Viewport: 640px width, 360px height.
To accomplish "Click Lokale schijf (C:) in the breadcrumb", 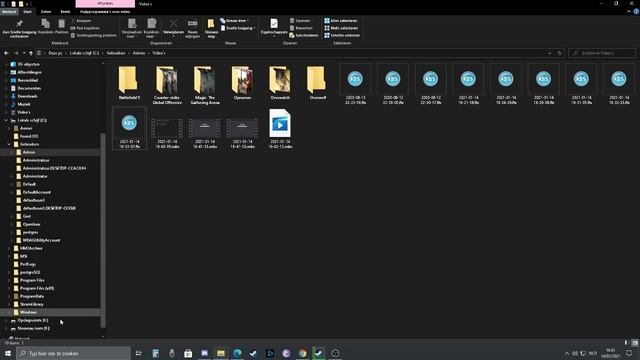I will coord(84,53).
